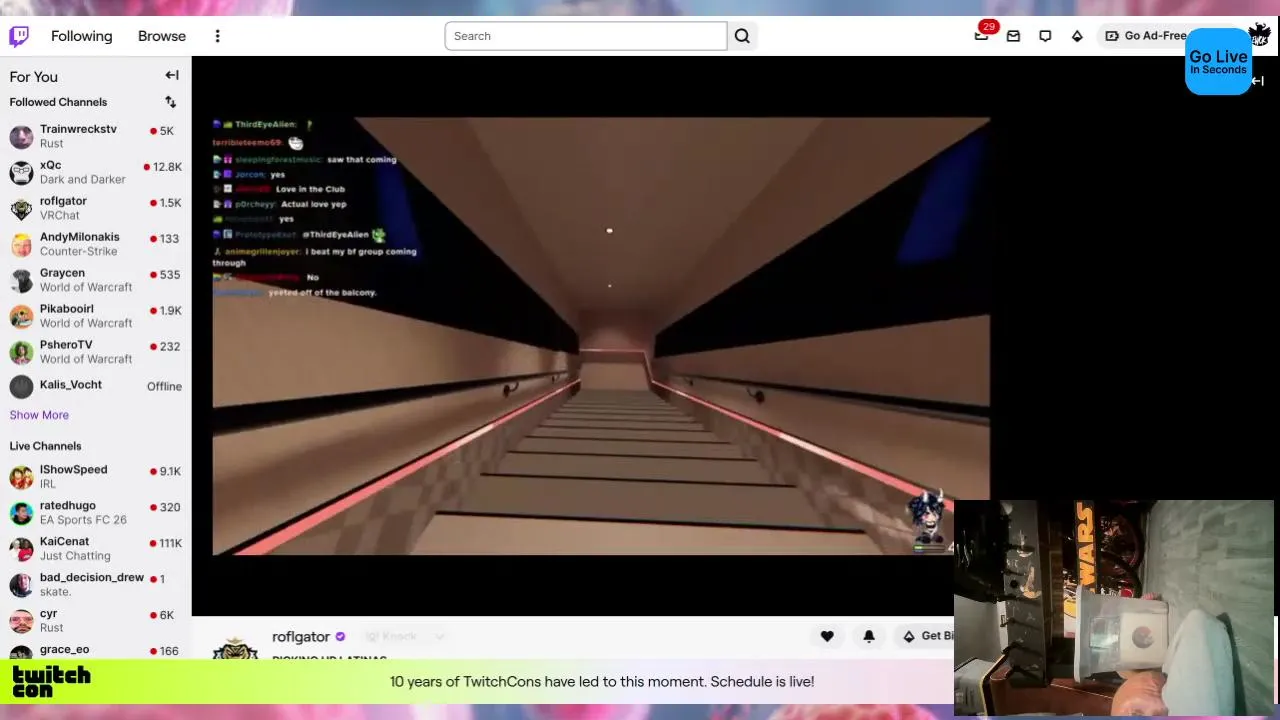Toggle follow heart button
The width and height of the screenshot is (1280, 720).
pyautogui.click(x=827, y=636)
